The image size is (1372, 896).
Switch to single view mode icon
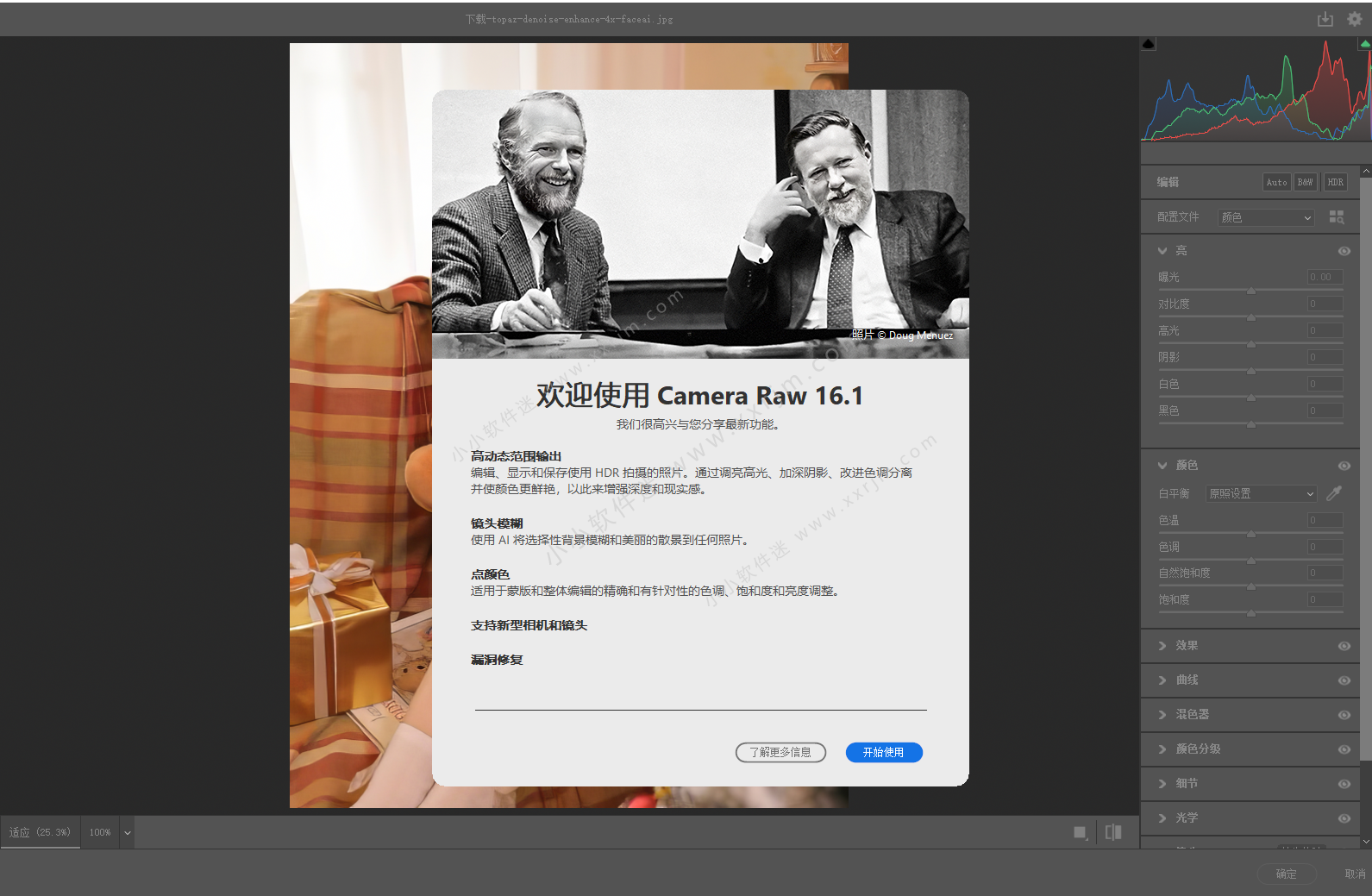(x=1080, y=832)
